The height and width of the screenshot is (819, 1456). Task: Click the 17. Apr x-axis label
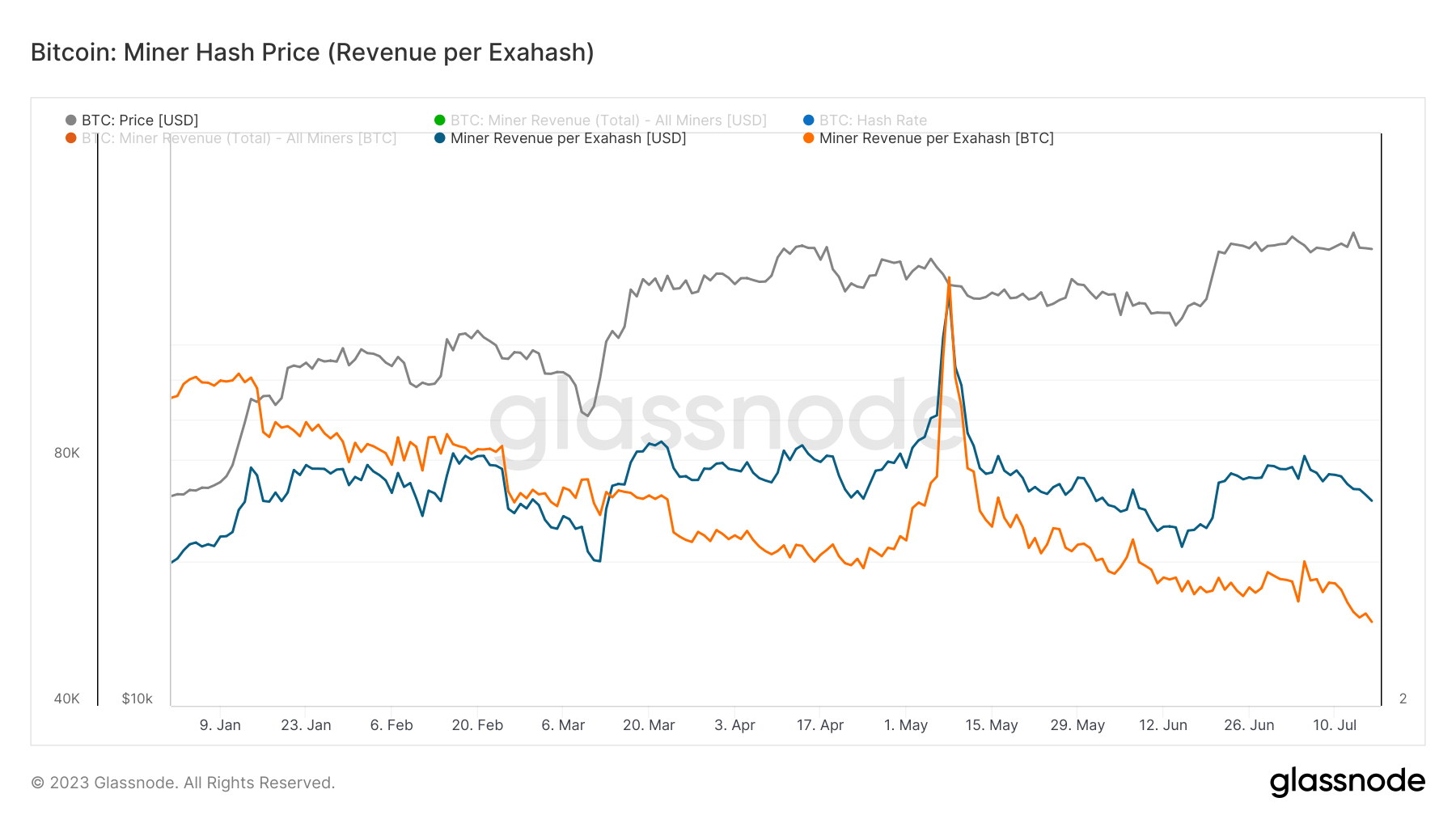[820, 725]
